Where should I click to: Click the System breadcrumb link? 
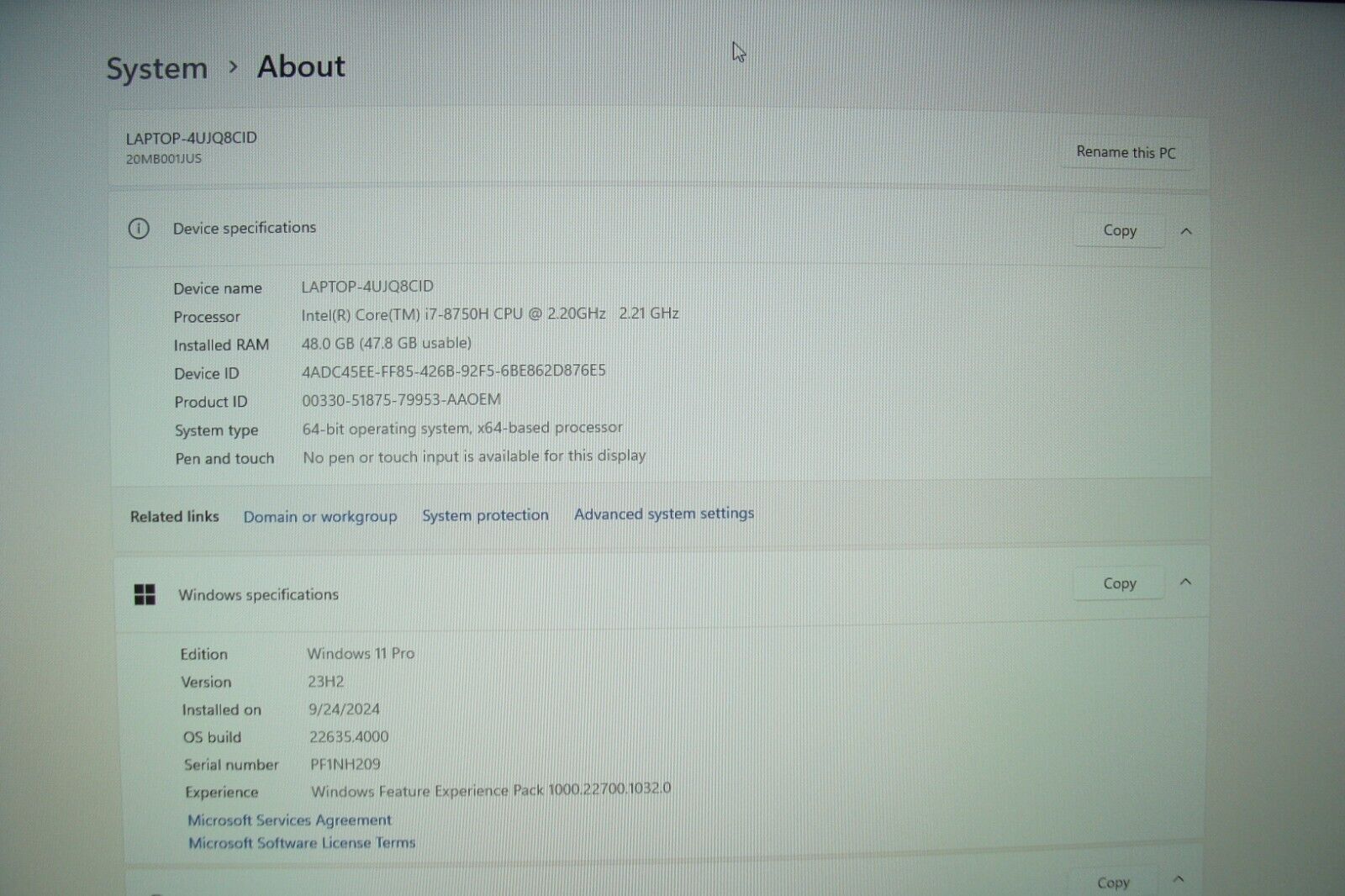(x=156, y=69)
